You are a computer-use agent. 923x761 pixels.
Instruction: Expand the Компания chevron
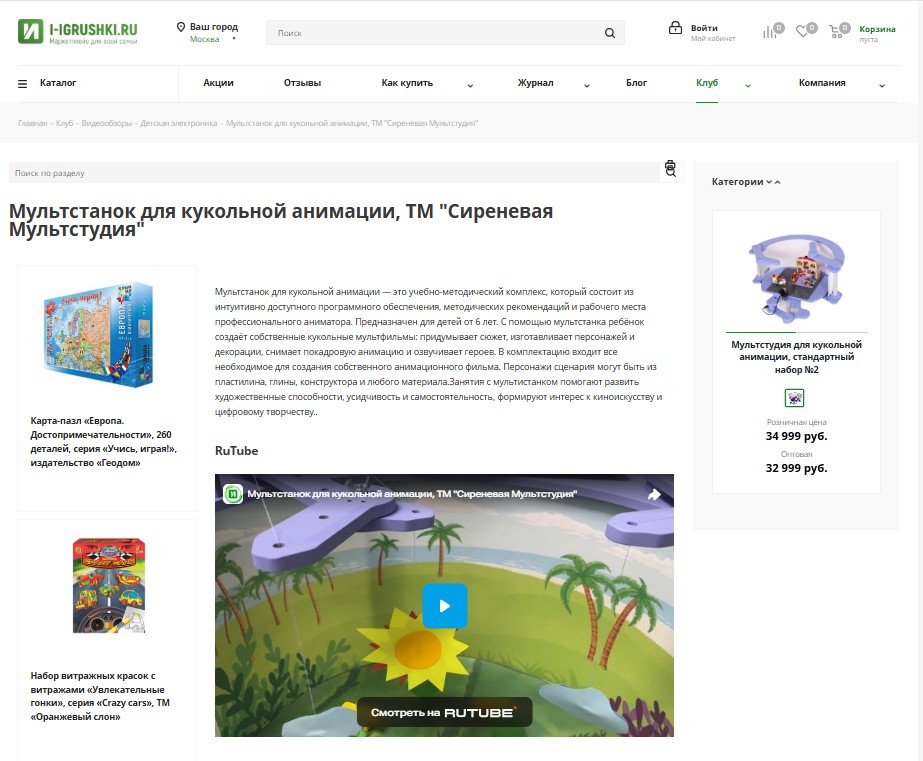[882, 85]
